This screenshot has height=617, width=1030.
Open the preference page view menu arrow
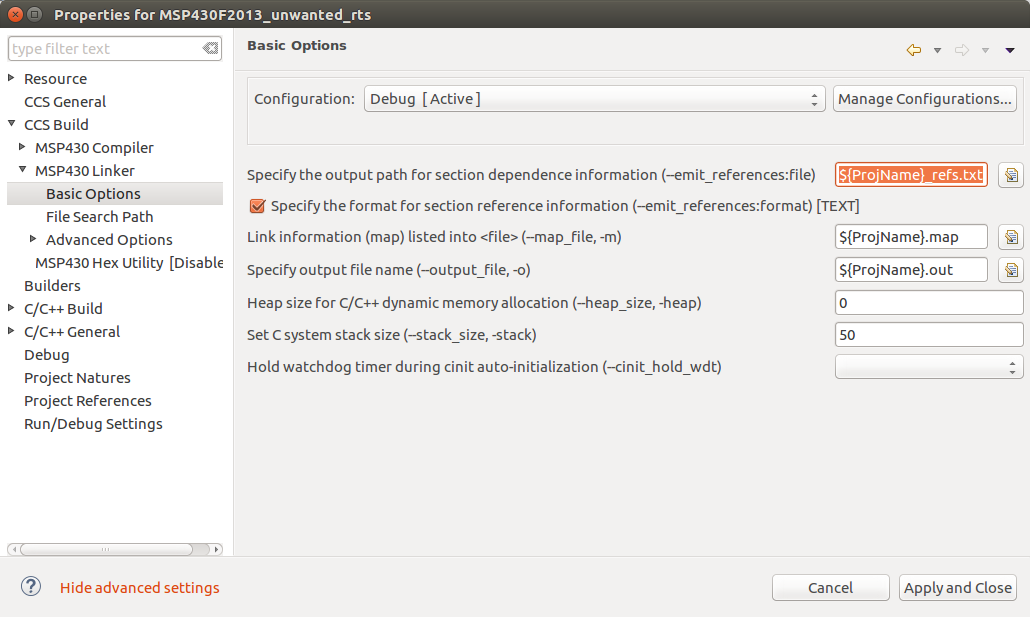pos(1010,50)
